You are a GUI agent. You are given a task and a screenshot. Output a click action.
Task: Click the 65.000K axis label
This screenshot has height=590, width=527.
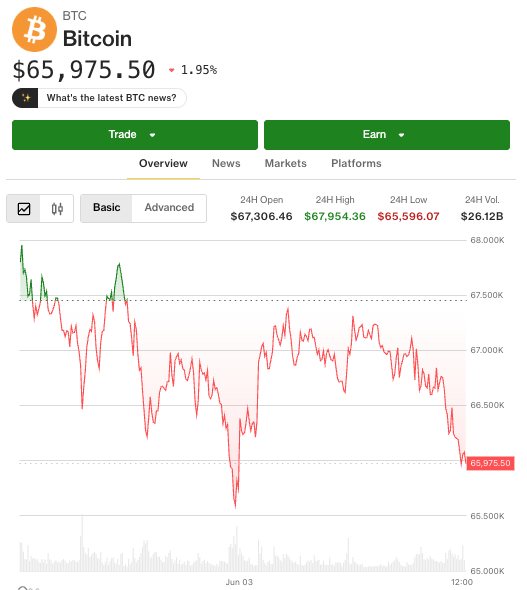click(487, 571)
